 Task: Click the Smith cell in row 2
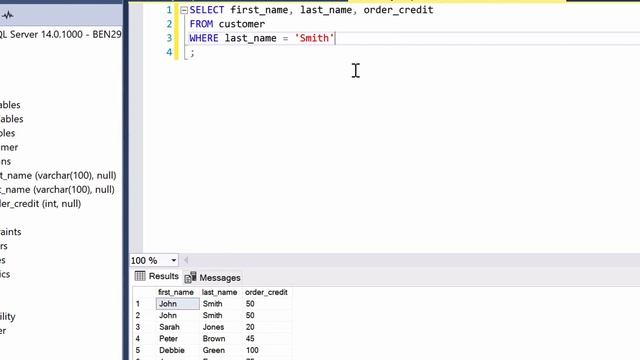point(221,316)
